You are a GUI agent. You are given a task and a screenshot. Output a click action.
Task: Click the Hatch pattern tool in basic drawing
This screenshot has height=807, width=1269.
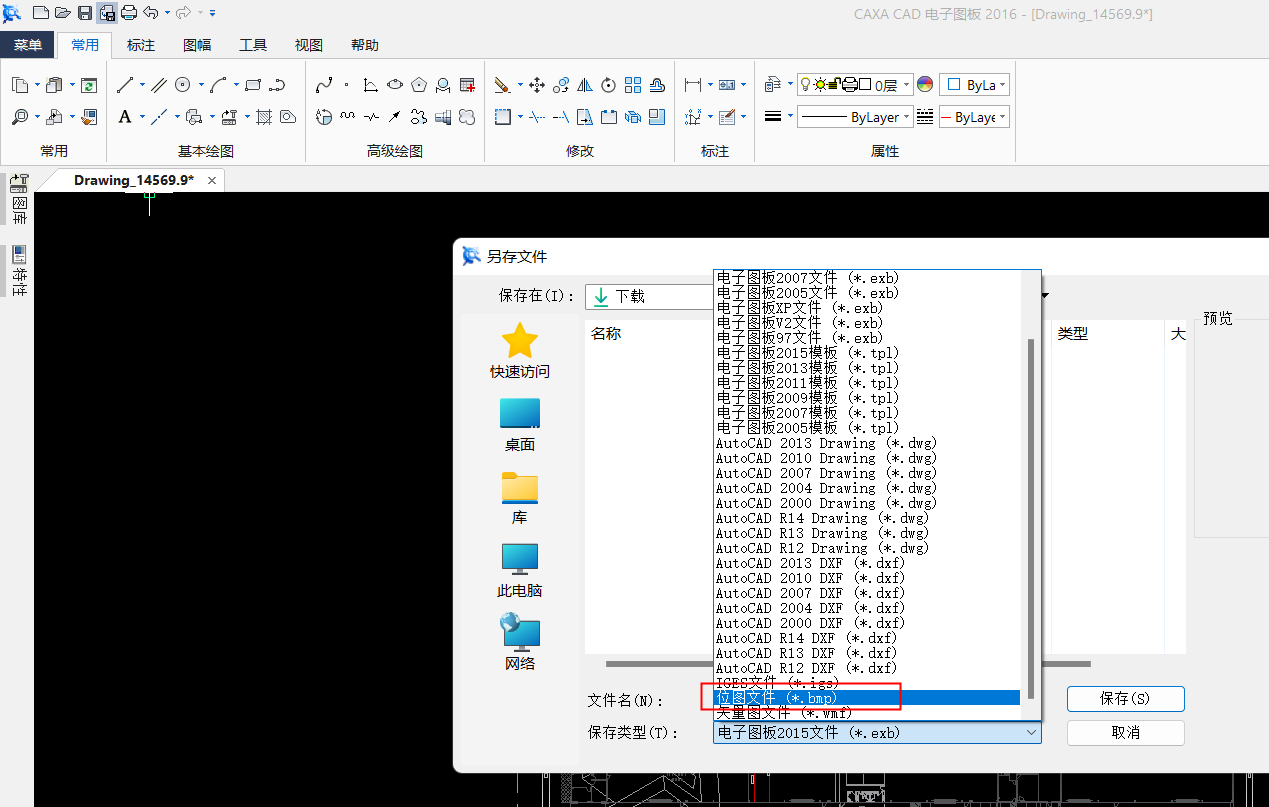(x=264, y=117)
